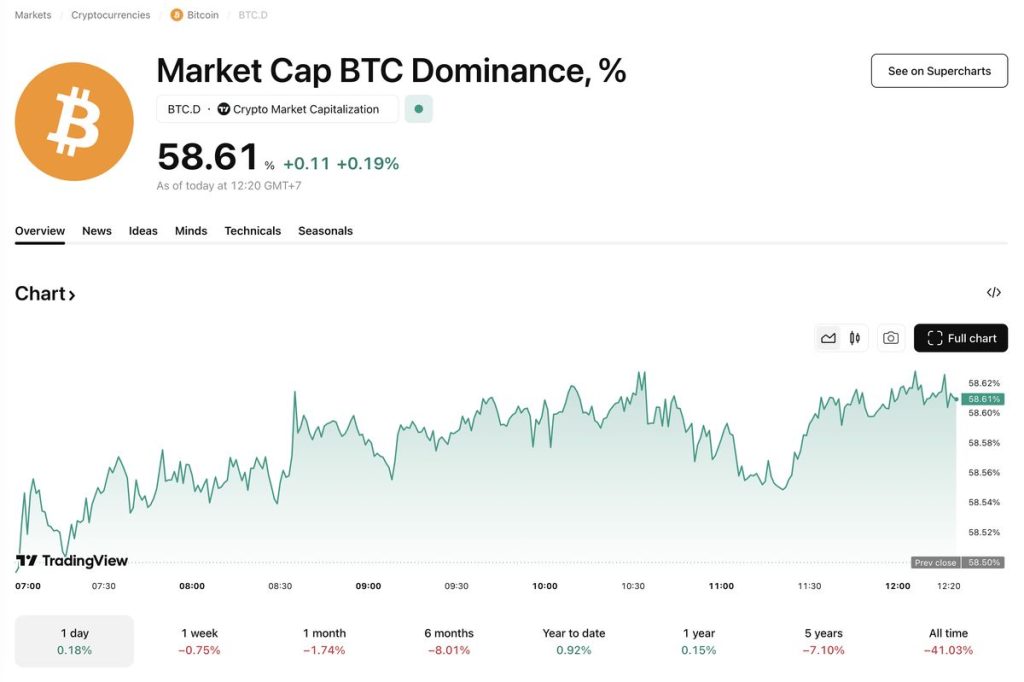Open Full chart view
Image resolution: width=1024 pixels, height=682 pixels.
[x=960, y=338]
